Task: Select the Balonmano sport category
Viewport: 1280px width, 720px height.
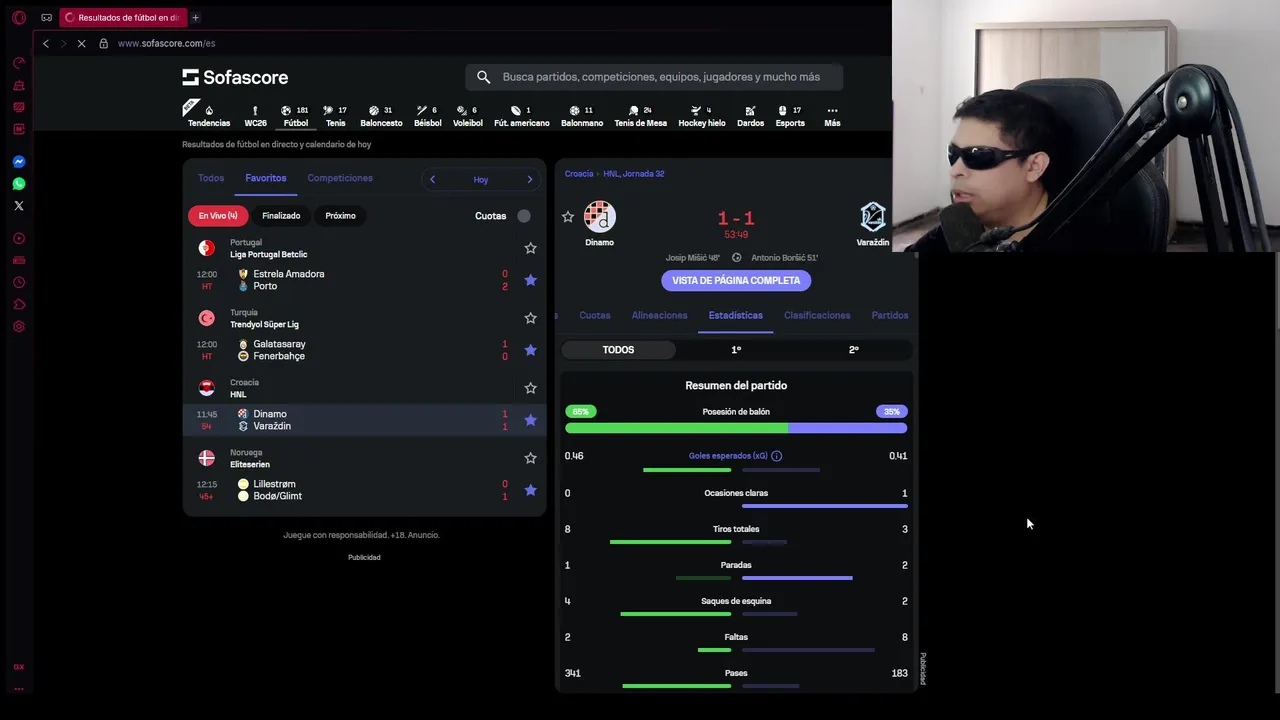Action: [x=582, y=116]
